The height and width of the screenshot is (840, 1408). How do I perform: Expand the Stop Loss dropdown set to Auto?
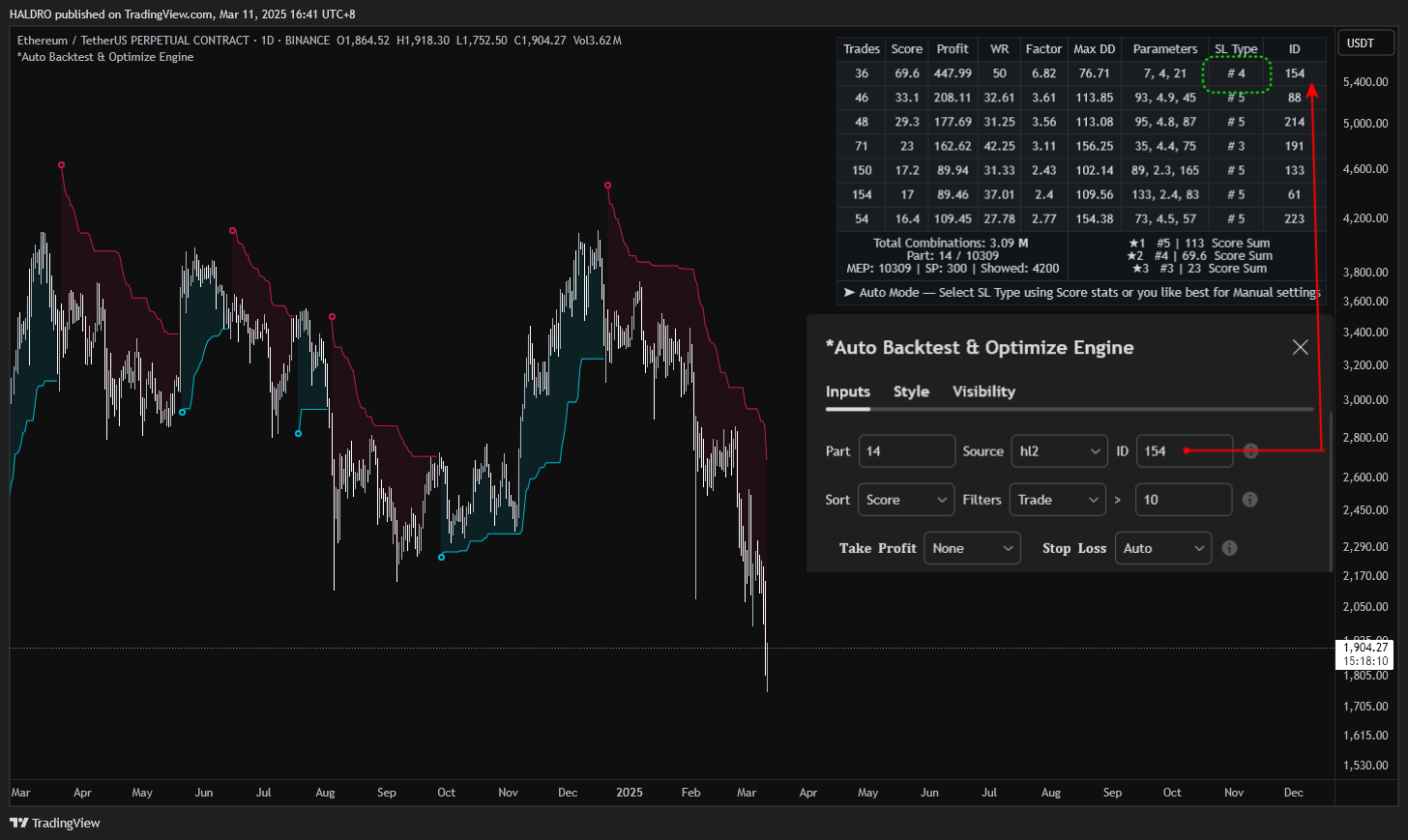coord(1163,548)
